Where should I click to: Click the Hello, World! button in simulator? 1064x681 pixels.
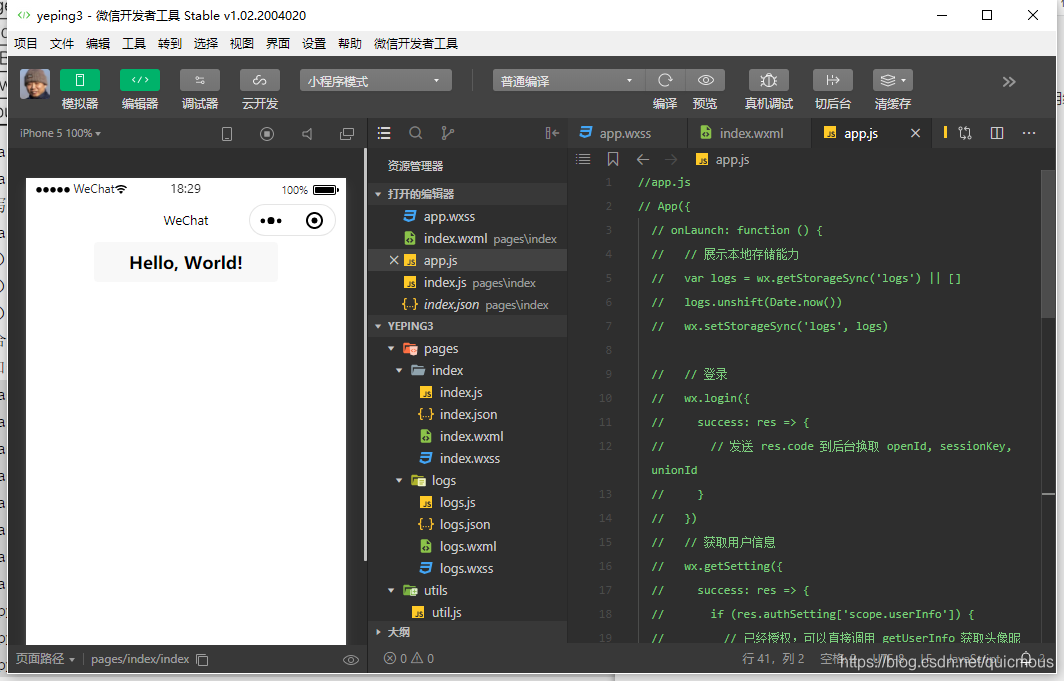tap(186, 262)
